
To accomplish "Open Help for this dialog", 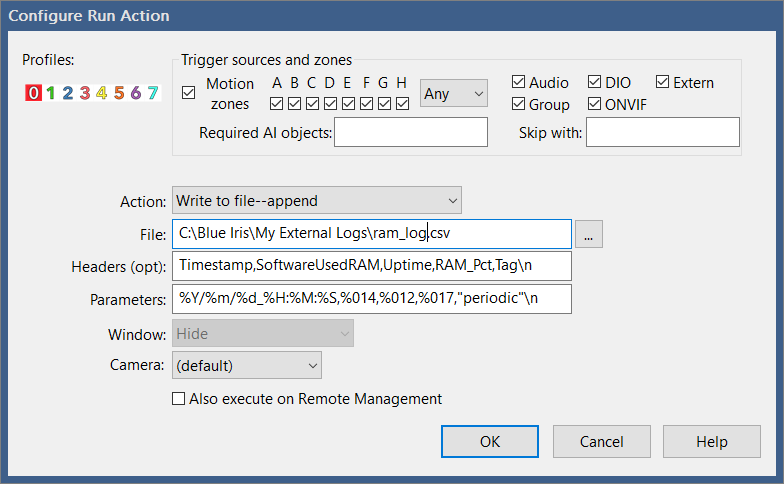I will coord(712,442).
